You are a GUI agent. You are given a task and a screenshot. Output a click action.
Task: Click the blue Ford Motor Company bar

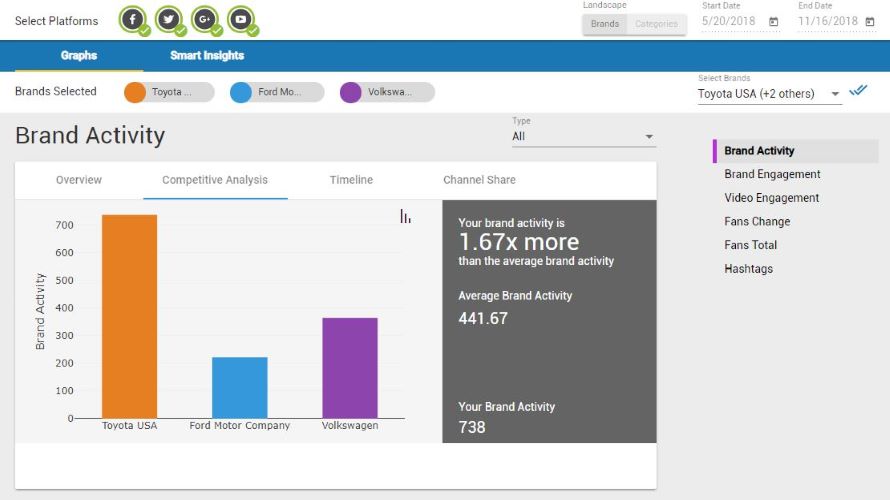(x=240, y=388)
